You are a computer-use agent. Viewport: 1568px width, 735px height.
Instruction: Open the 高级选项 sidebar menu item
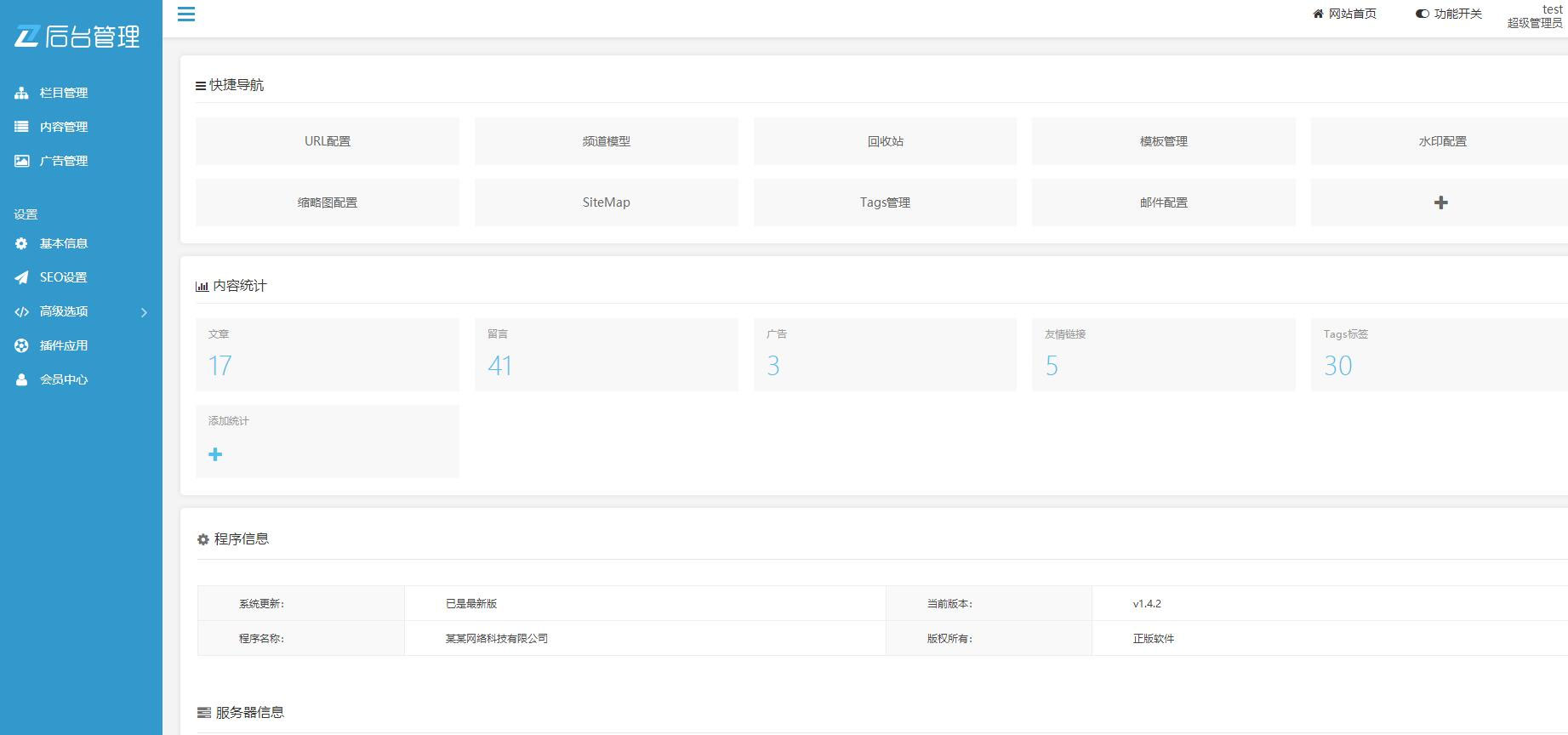[64, 311]
